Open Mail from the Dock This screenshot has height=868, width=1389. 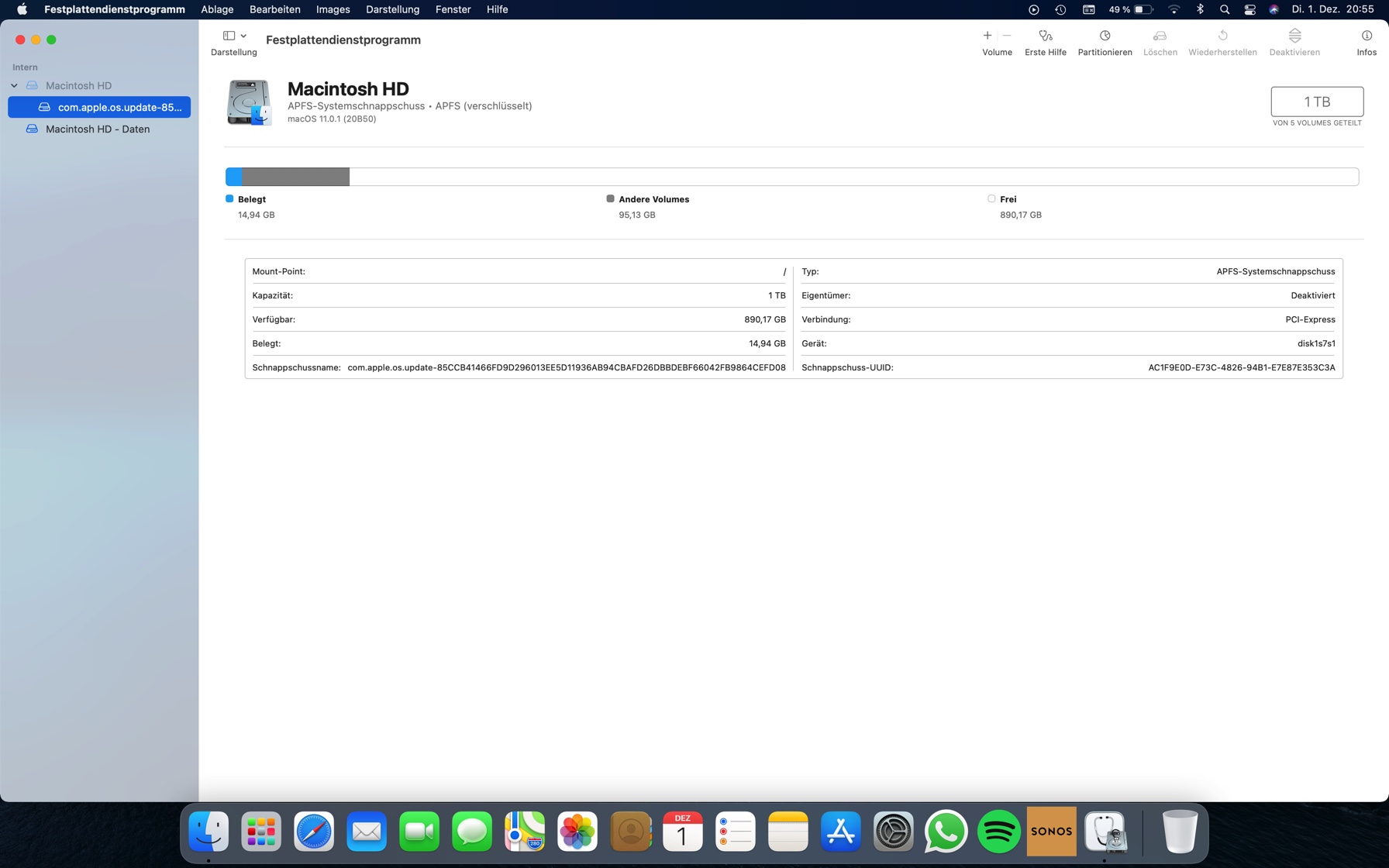click(367, 832)
